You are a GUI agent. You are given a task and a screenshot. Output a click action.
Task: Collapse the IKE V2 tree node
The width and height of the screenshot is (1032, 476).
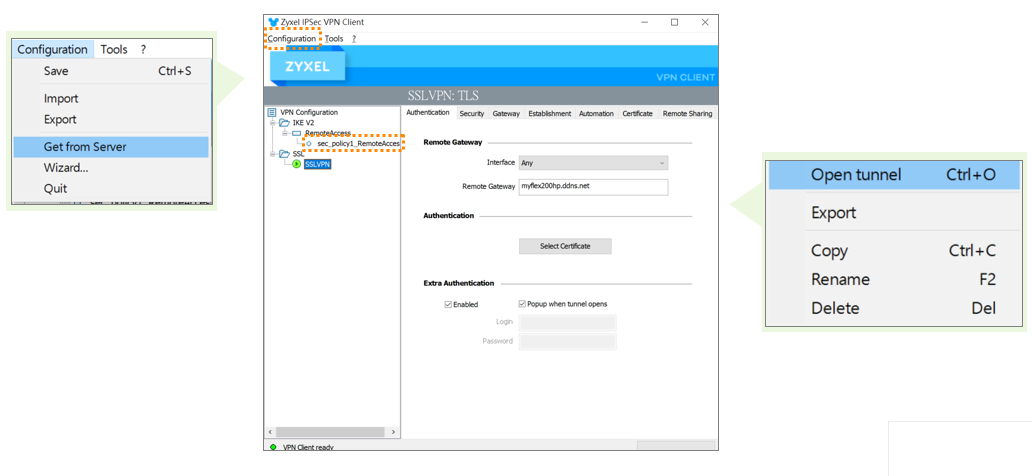pos(273,123)
